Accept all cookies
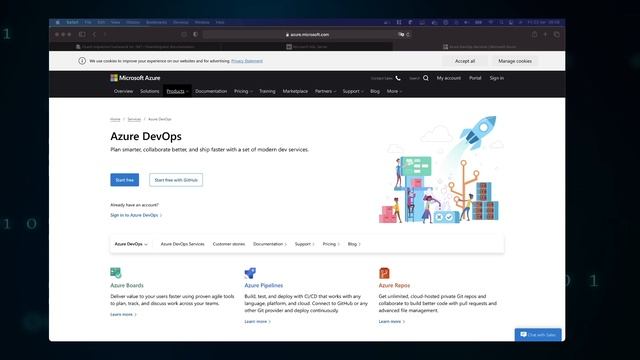 [465, 61]
